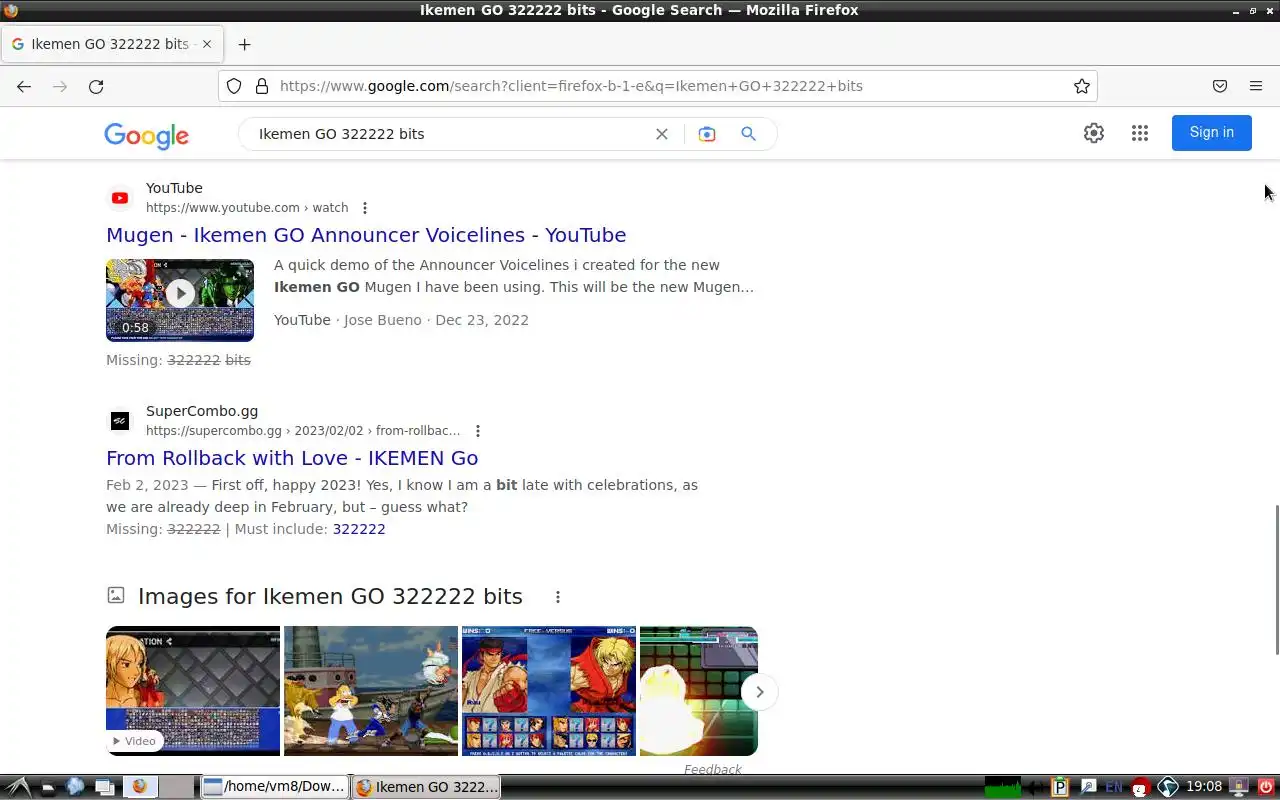The height and width of the screenshot is (800, 1280).
Task: Open Mugen - Ikemen GO Announcer Voicelines link
Action: click(x=366, y=235)
